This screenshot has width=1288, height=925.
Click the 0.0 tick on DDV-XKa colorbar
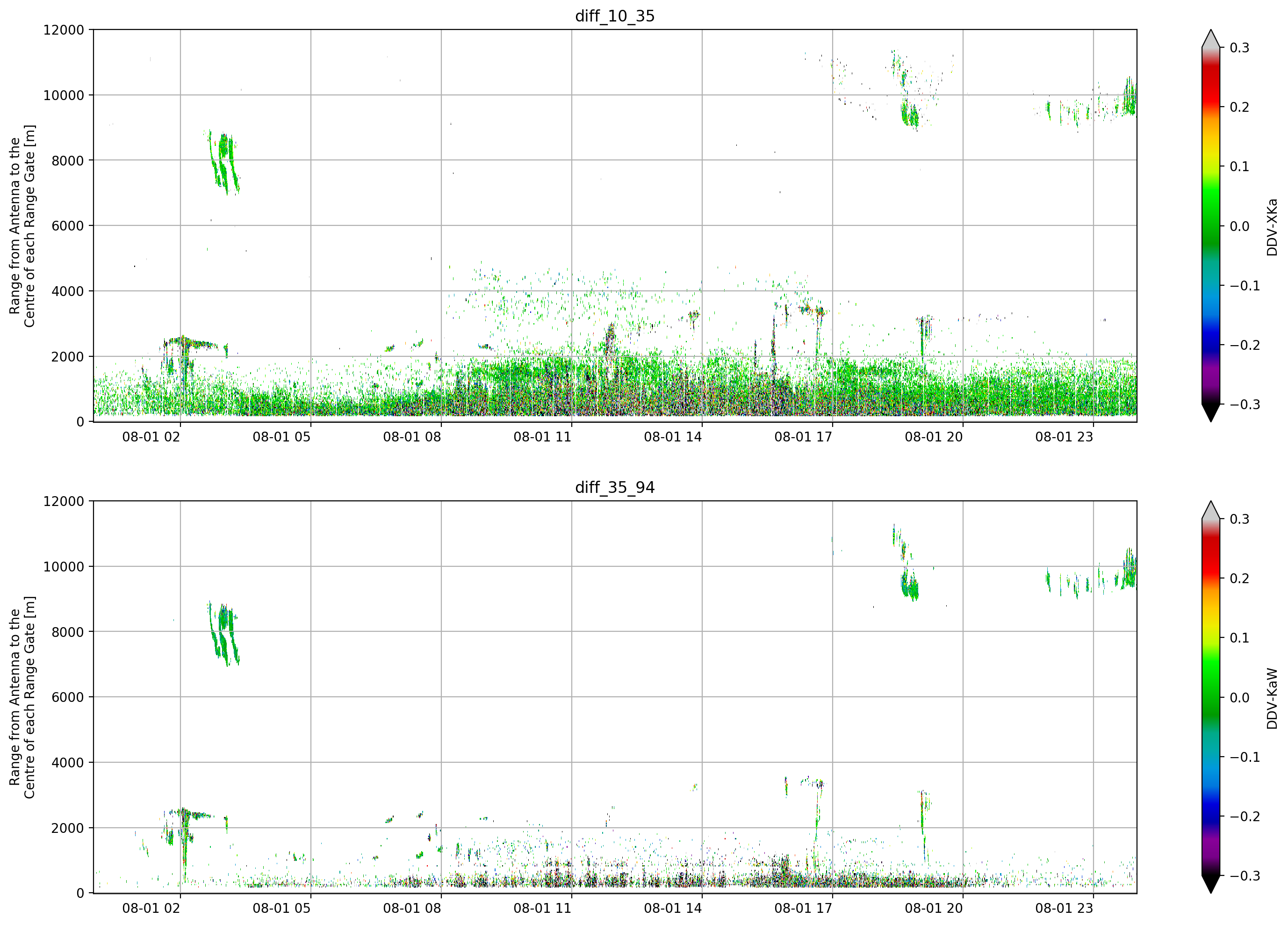(x=1239, y=226)
